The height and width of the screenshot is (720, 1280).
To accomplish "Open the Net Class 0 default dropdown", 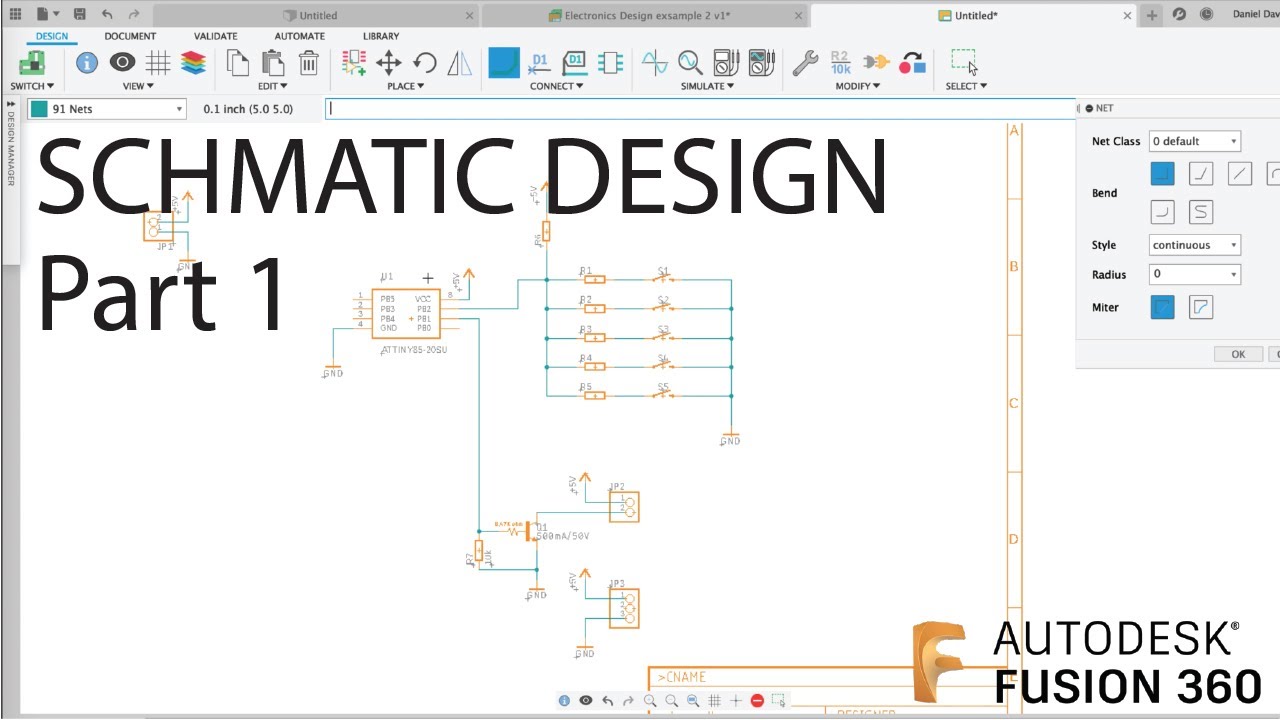I will (x=1194, y=141).
